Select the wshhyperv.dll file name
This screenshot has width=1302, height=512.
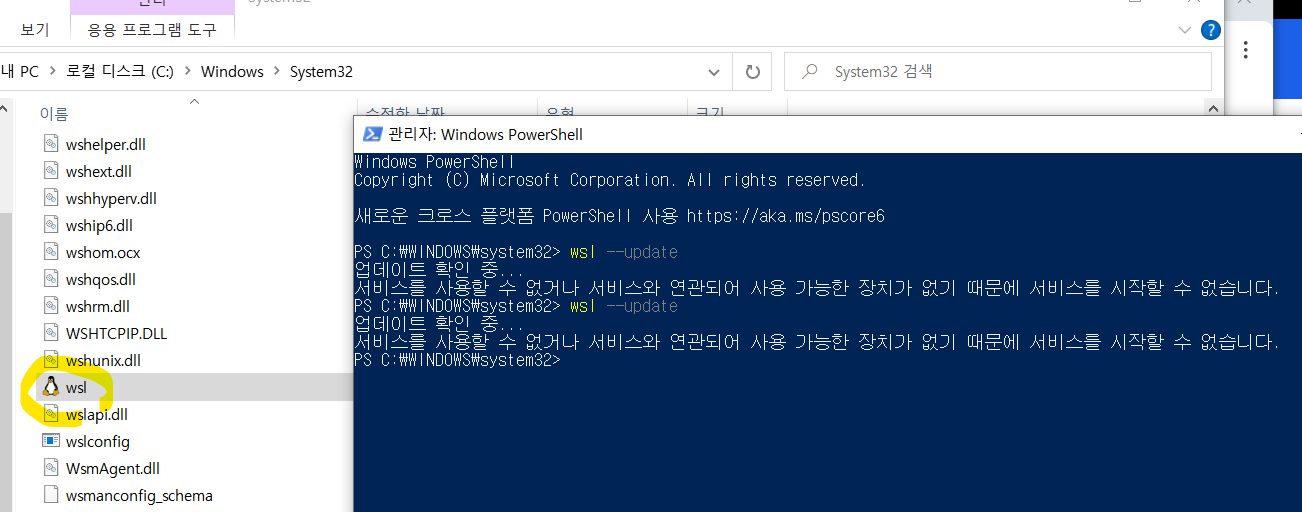coord(111,198)
